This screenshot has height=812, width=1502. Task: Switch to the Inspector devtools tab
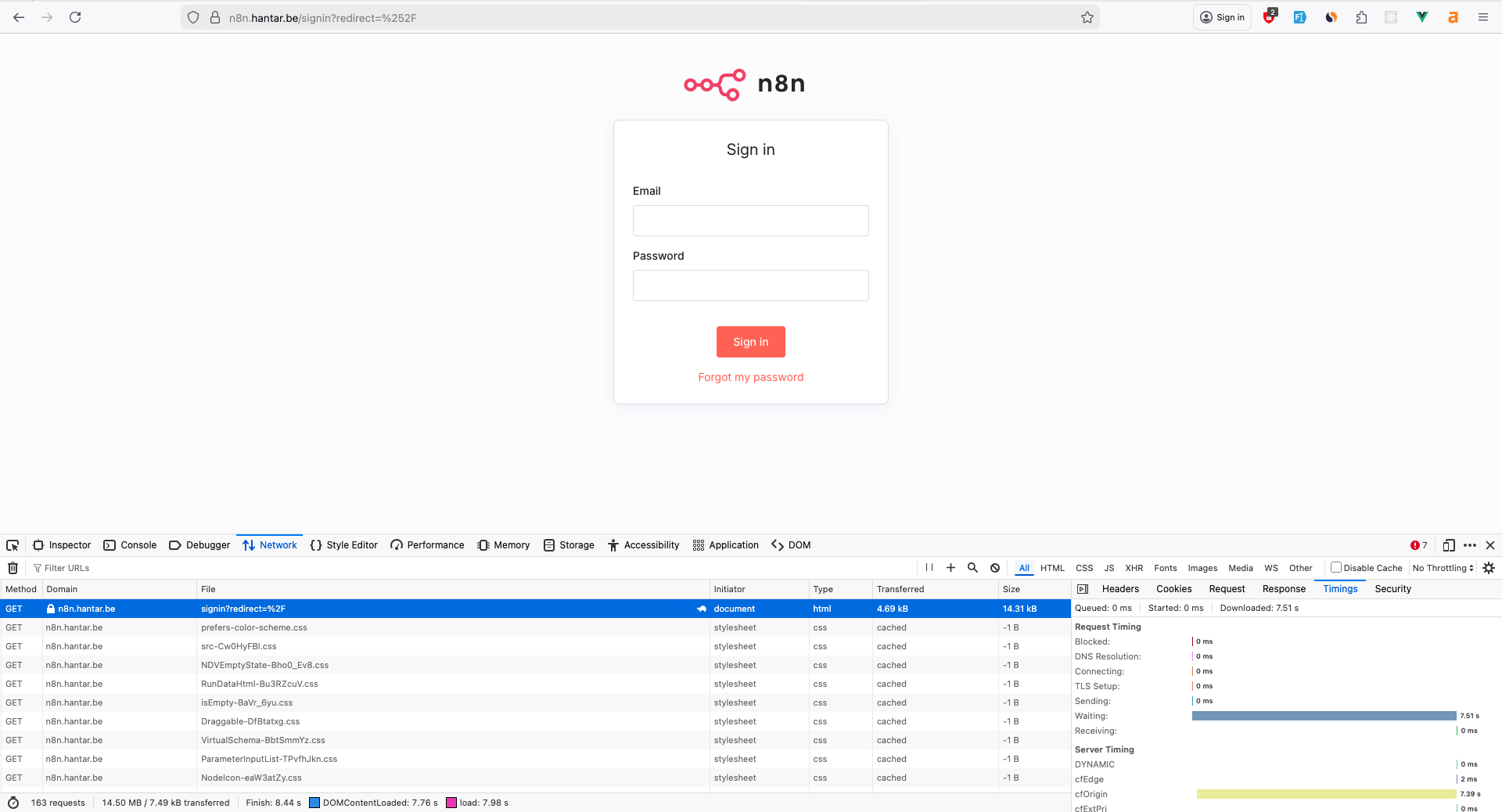pyautogui.click(x=62, y=545)
